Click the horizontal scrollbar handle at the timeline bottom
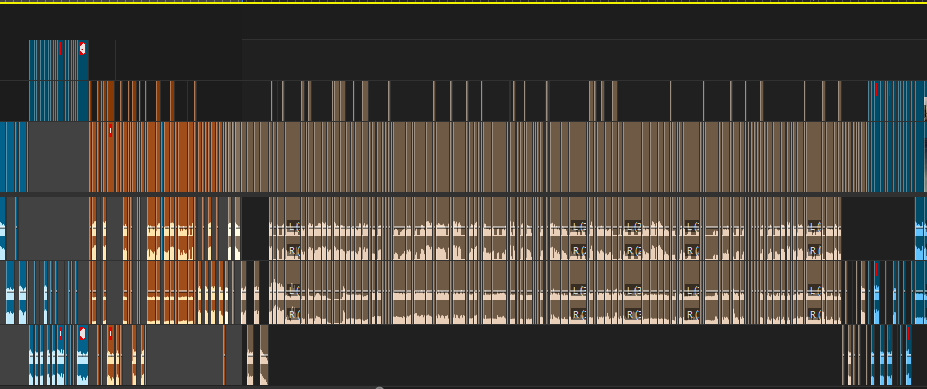 point(380,388)
